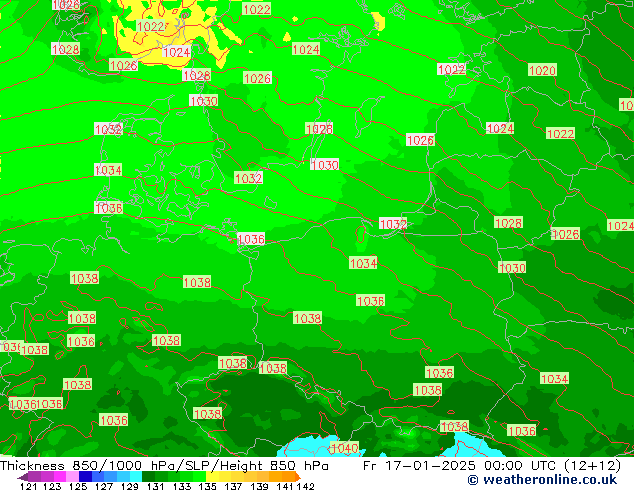This screenshot has height=490, width=634.
Task: Click legend value 141
Action: 285,486
